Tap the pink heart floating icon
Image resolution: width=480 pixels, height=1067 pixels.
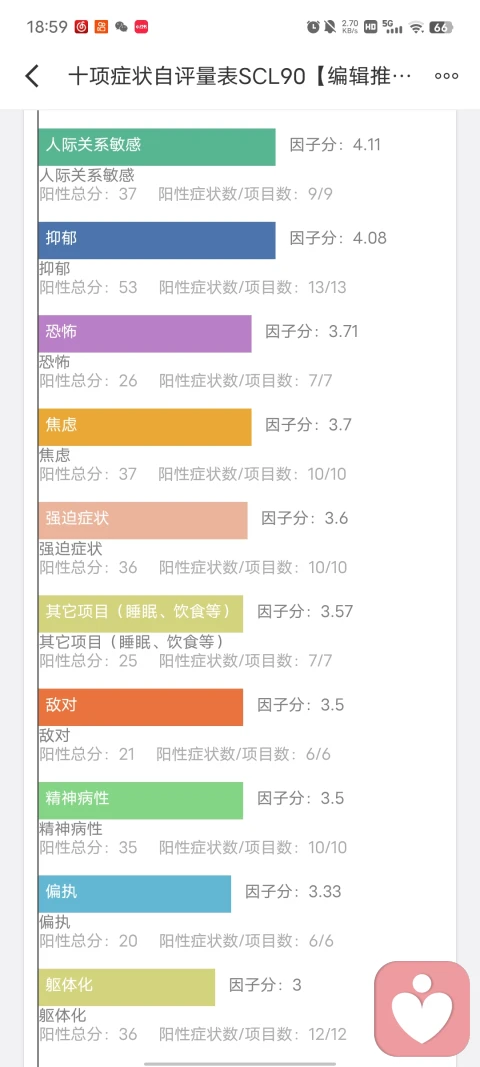click(x=422, y=1008)
